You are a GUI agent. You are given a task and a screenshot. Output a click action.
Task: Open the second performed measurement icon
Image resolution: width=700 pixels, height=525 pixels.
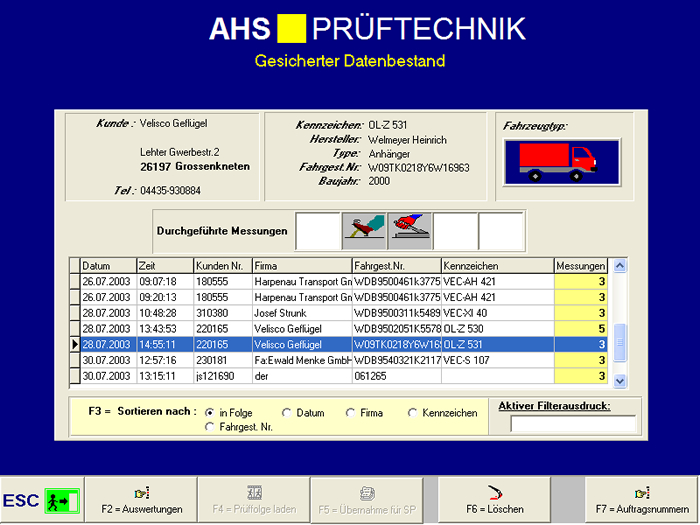(410, 231)
